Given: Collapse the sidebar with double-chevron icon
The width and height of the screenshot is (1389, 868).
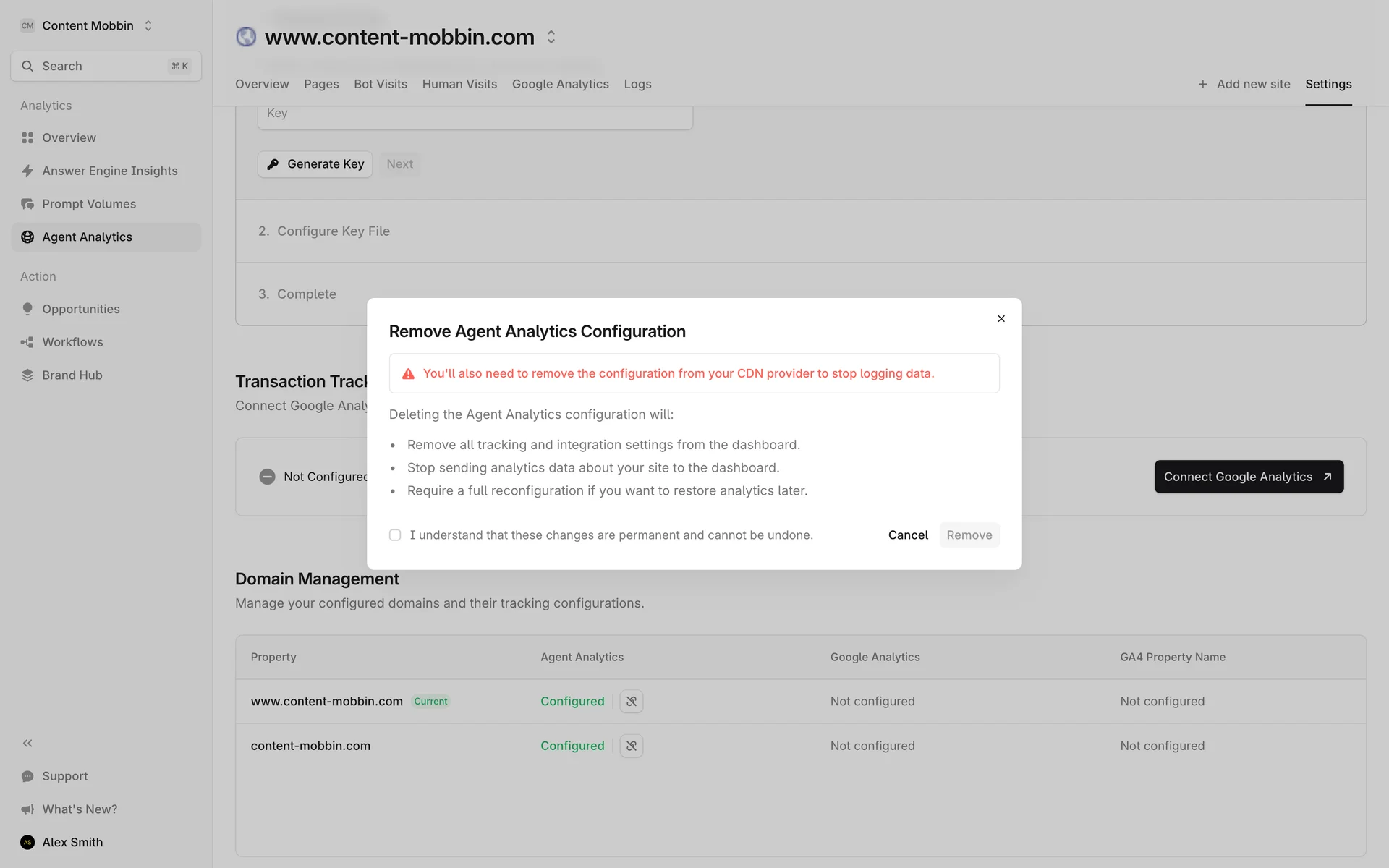Looking at the screenshot, I should coord(27,743).
